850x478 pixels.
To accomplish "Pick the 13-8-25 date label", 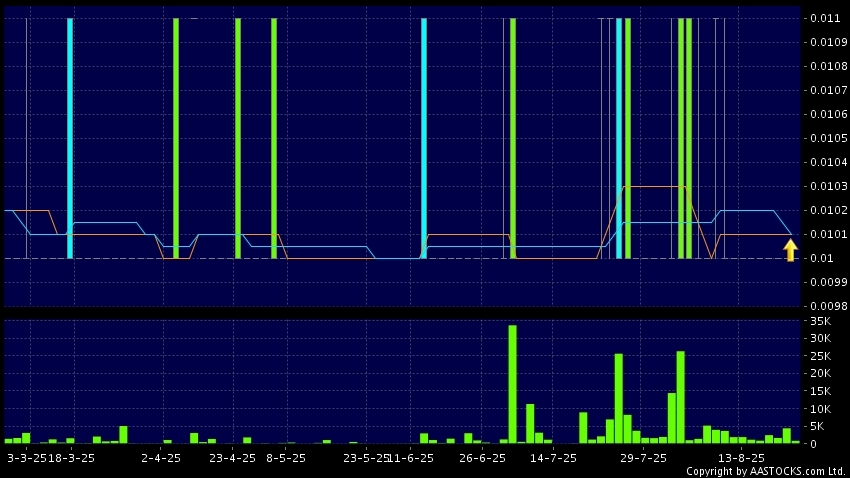I will tap(742, 458).
